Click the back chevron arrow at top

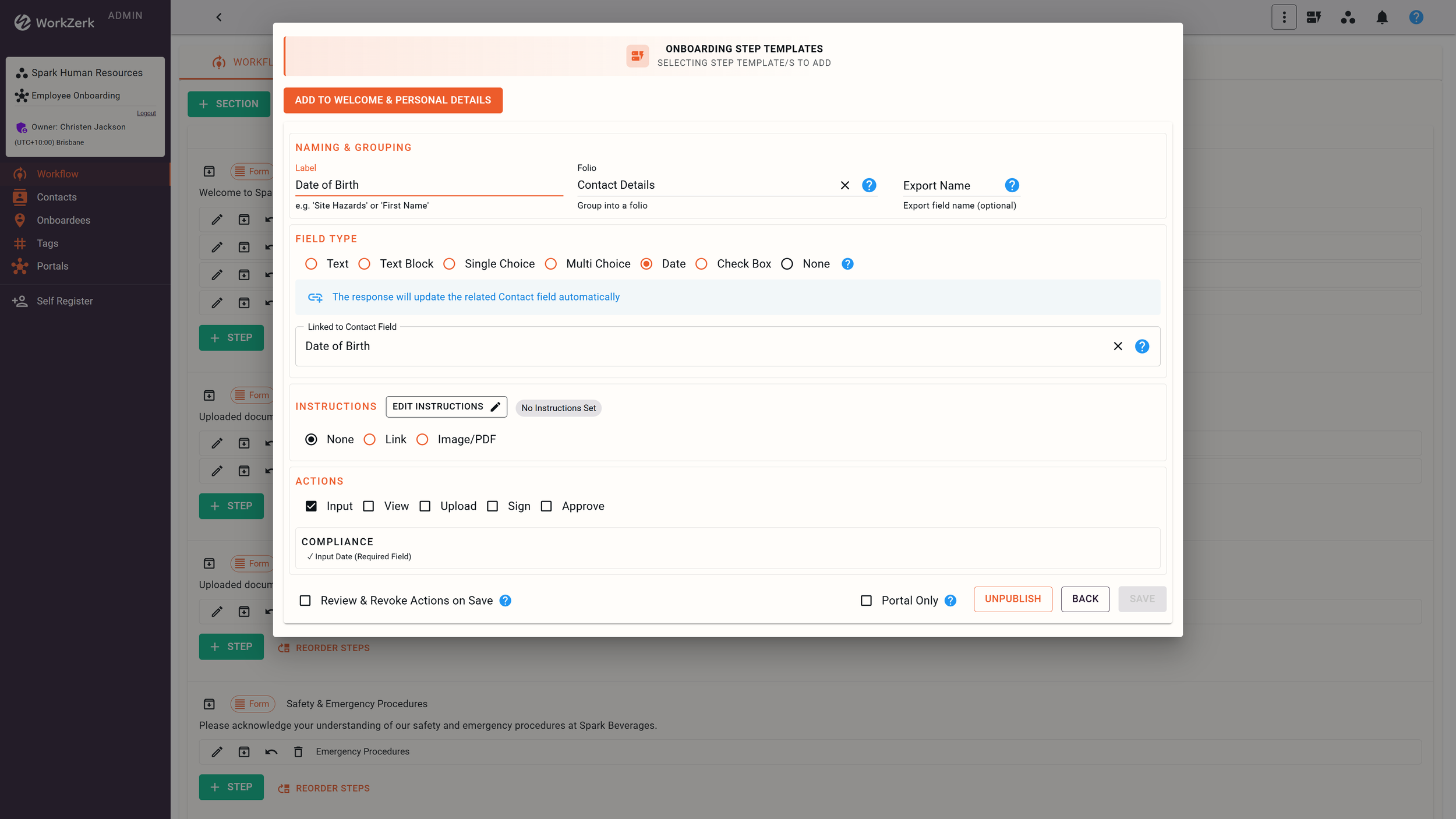pyautogui.click(x=219, y=17)
